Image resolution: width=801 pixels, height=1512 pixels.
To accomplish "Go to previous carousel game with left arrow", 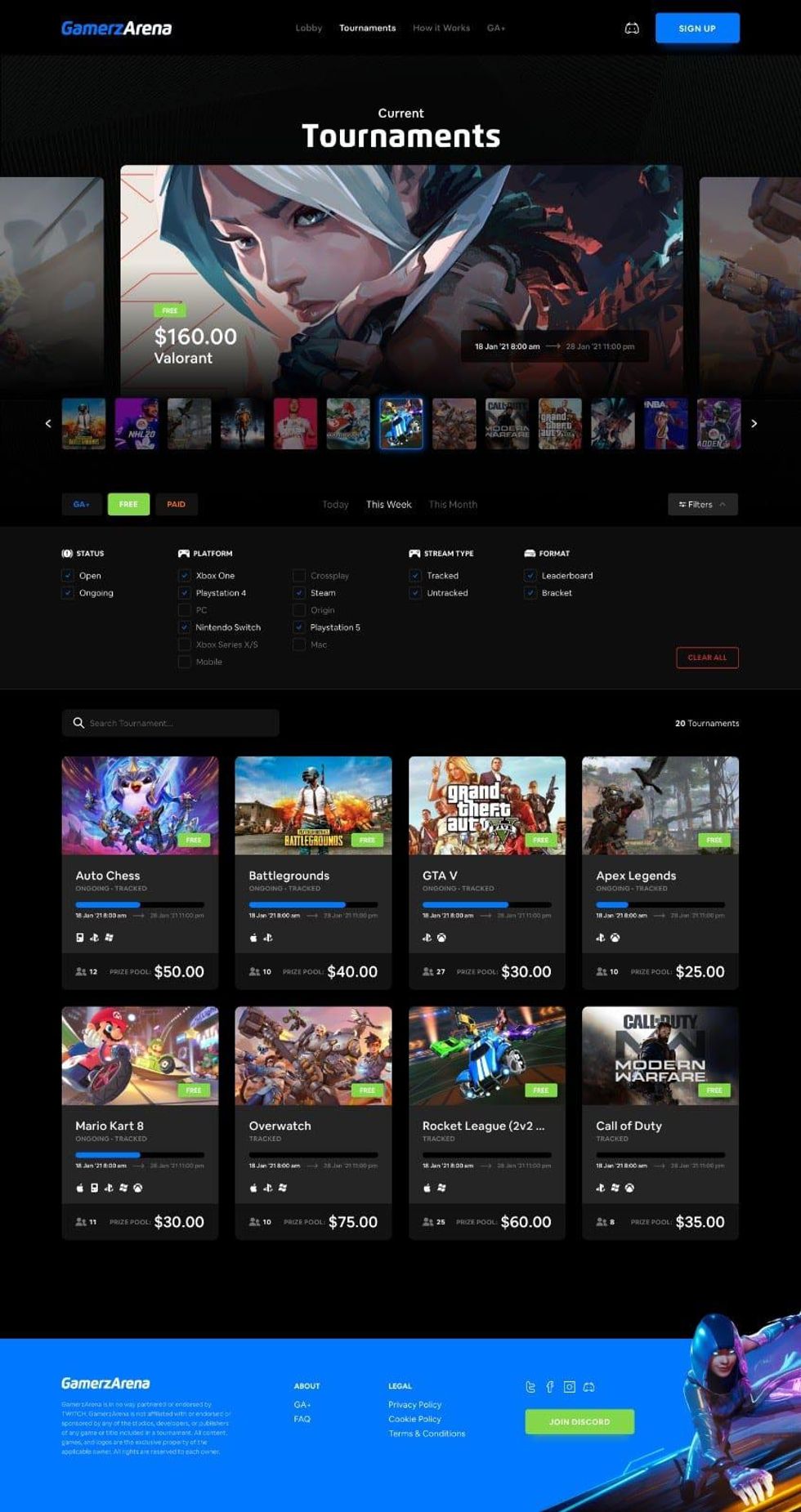I will pos(48,423).
